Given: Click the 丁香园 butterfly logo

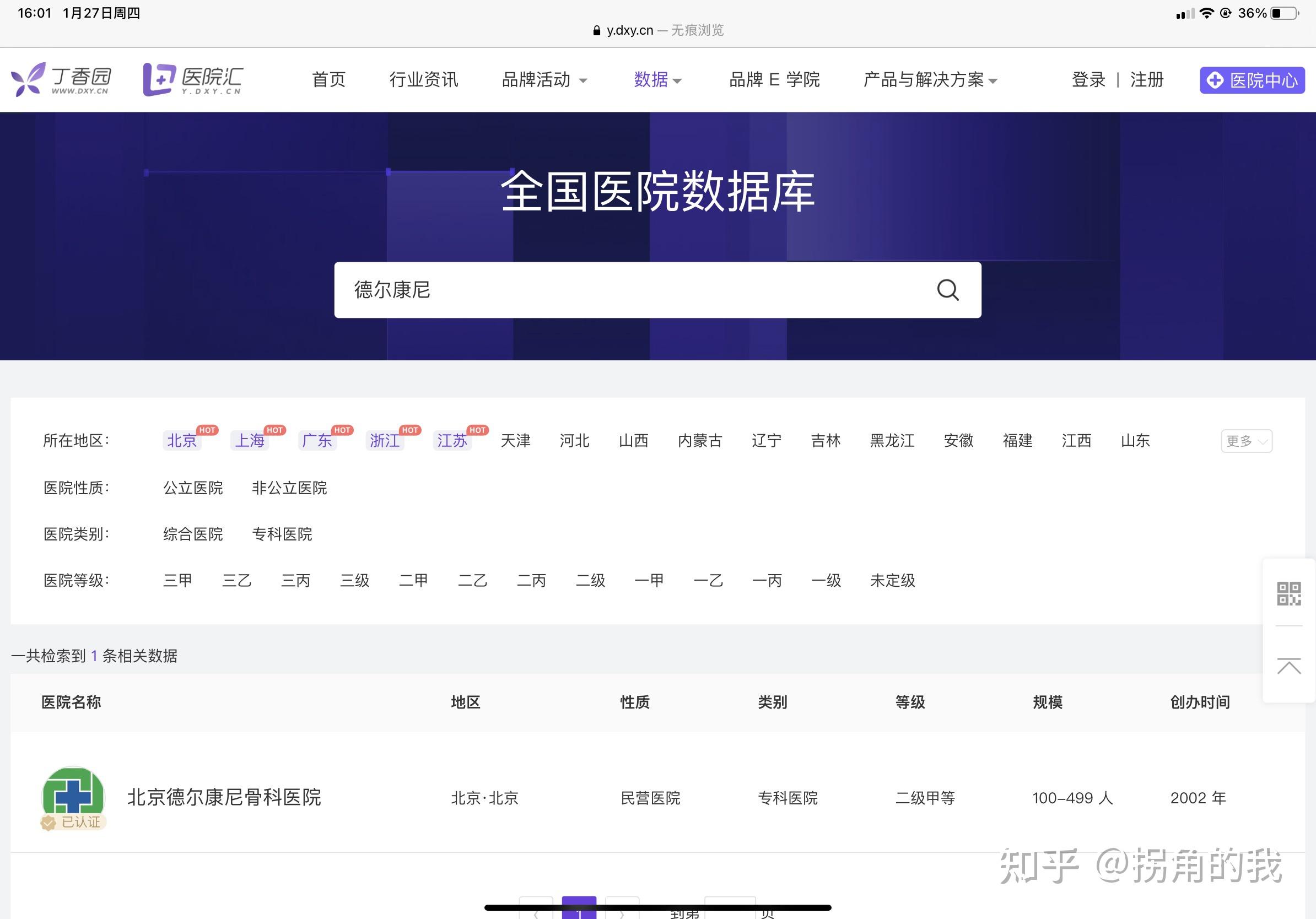Looking at the screenshot, I should click(x=61, y=79).
